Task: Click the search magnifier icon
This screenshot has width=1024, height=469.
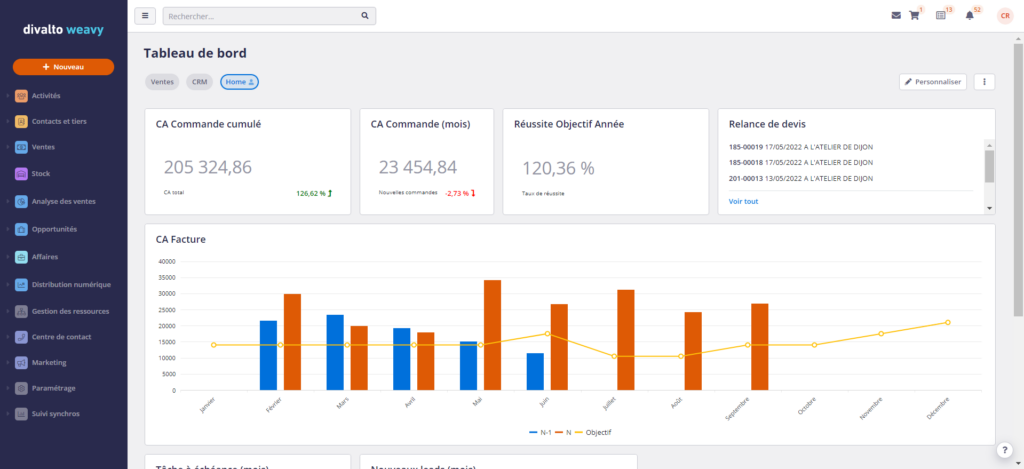Action: coord(365,16)
